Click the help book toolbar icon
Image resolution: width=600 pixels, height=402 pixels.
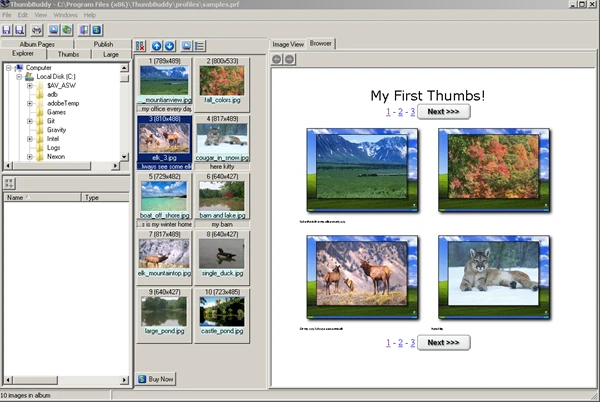[84, 30]
